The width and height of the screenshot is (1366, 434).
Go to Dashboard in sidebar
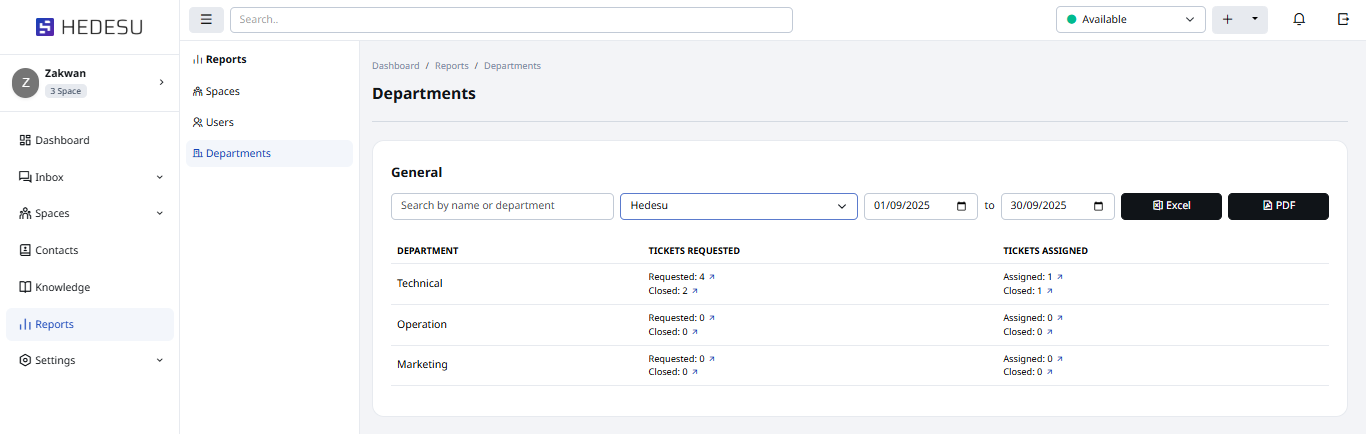pos(62,140)
